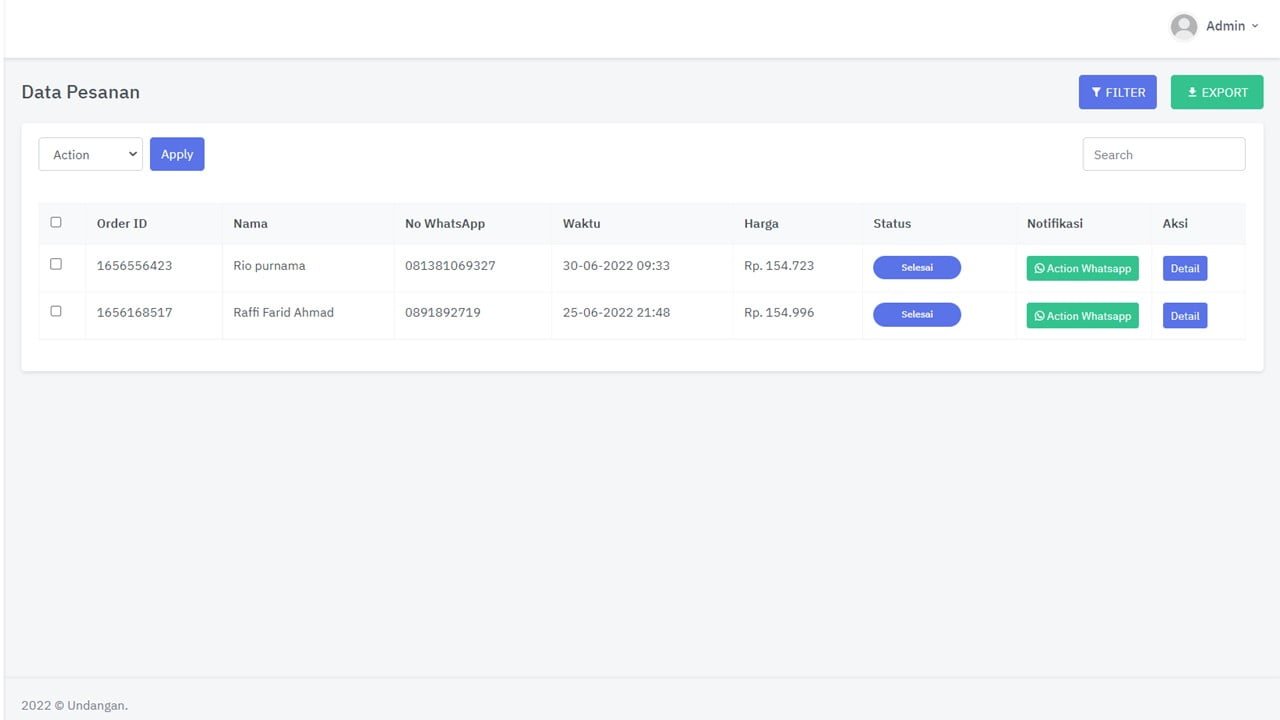Image resolution: width=1280 pixels, height=720 pixels.
Task: Click Selesai status badge for order 1656168517
Action: [x=917, y=315]
